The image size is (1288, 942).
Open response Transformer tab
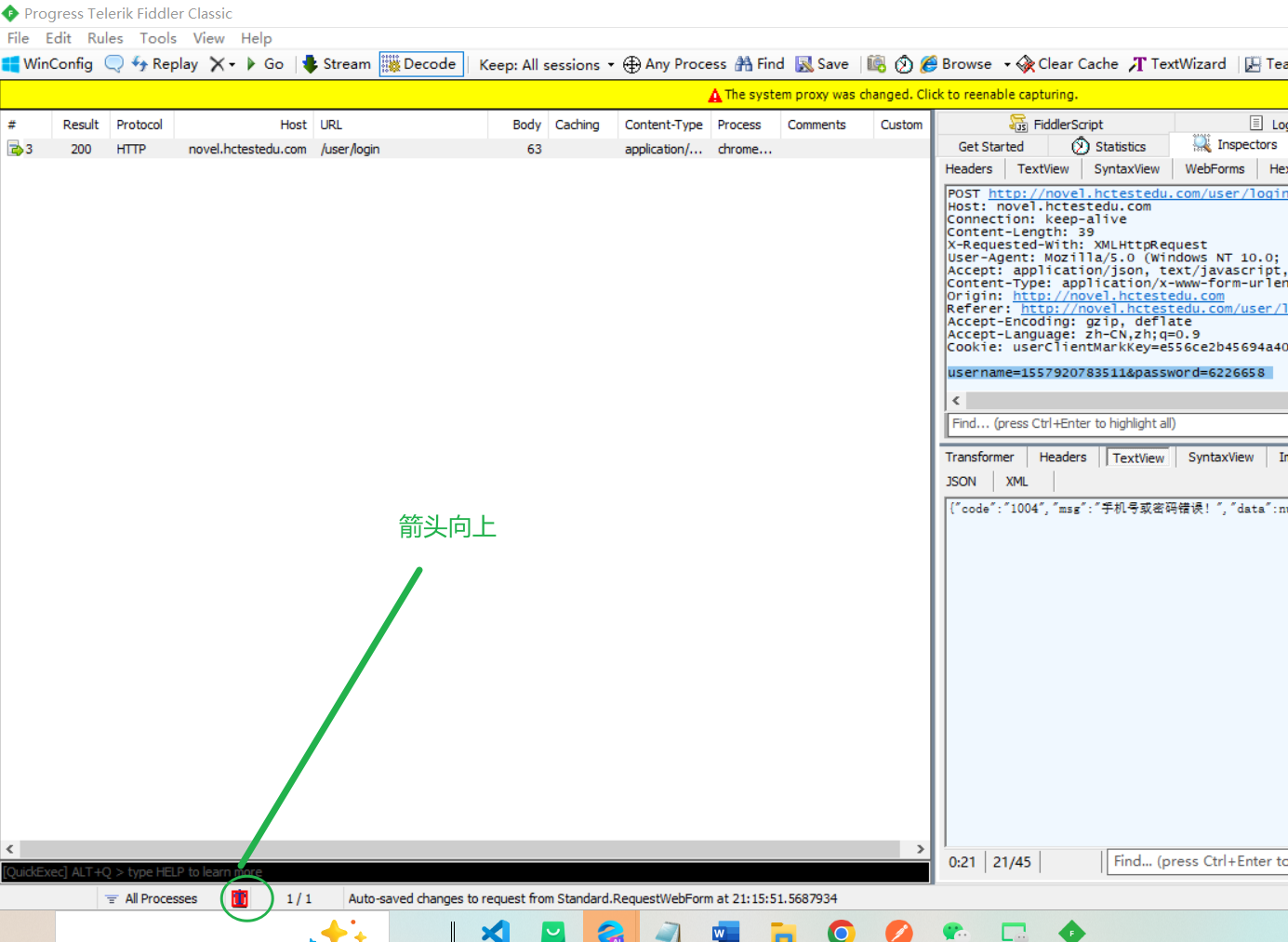point(980,457)
